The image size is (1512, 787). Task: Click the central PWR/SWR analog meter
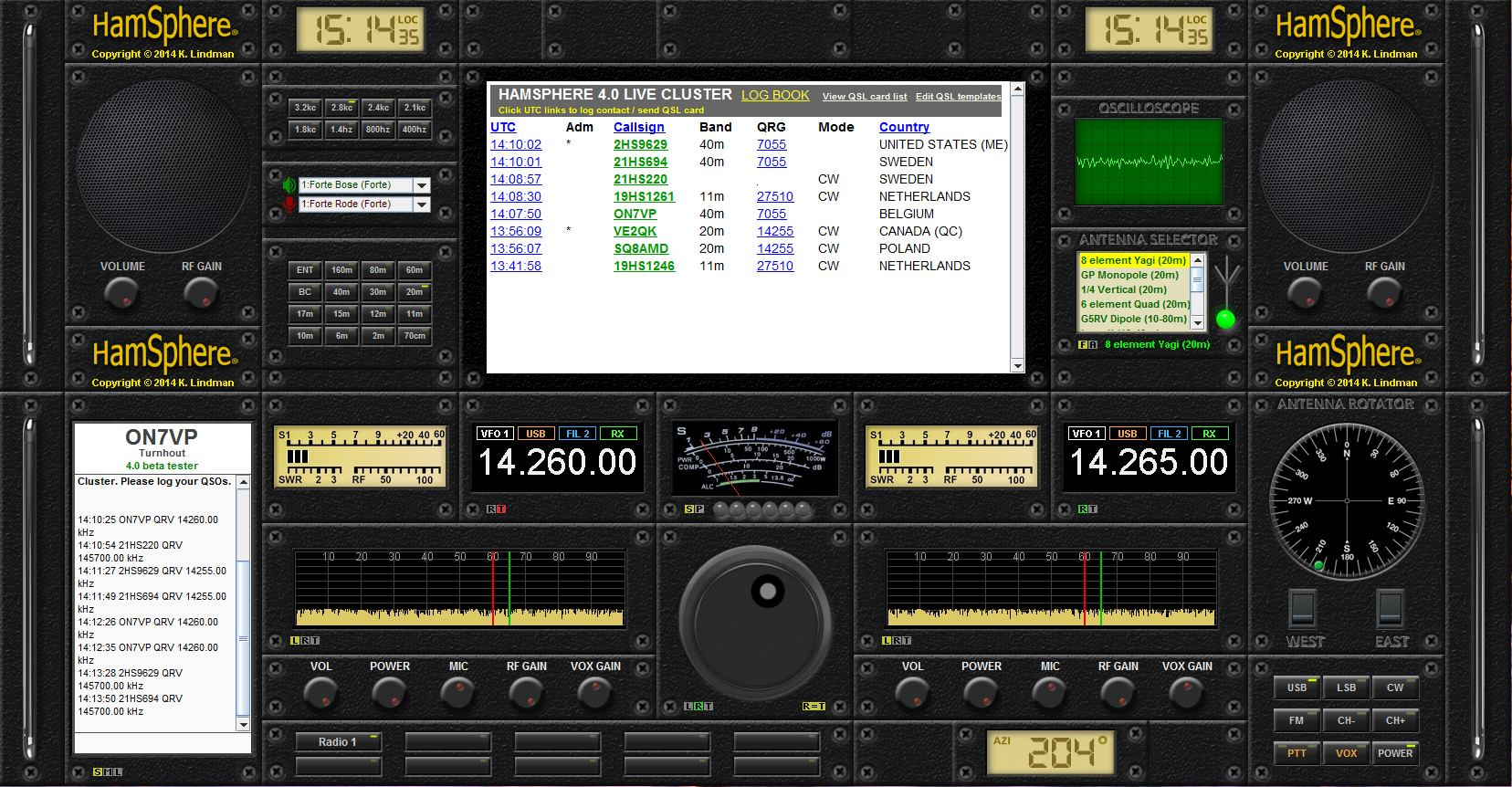pyautogui.click(x=755, y=459)
